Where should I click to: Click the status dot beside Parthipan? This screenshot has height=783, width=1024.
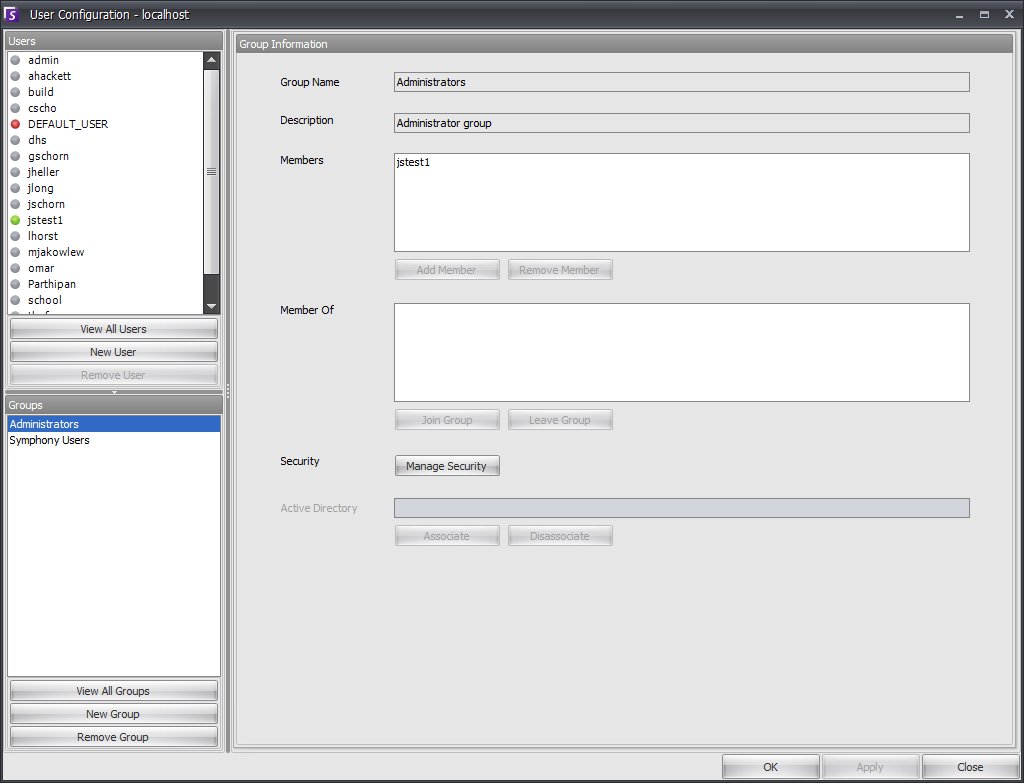(16, 284)
